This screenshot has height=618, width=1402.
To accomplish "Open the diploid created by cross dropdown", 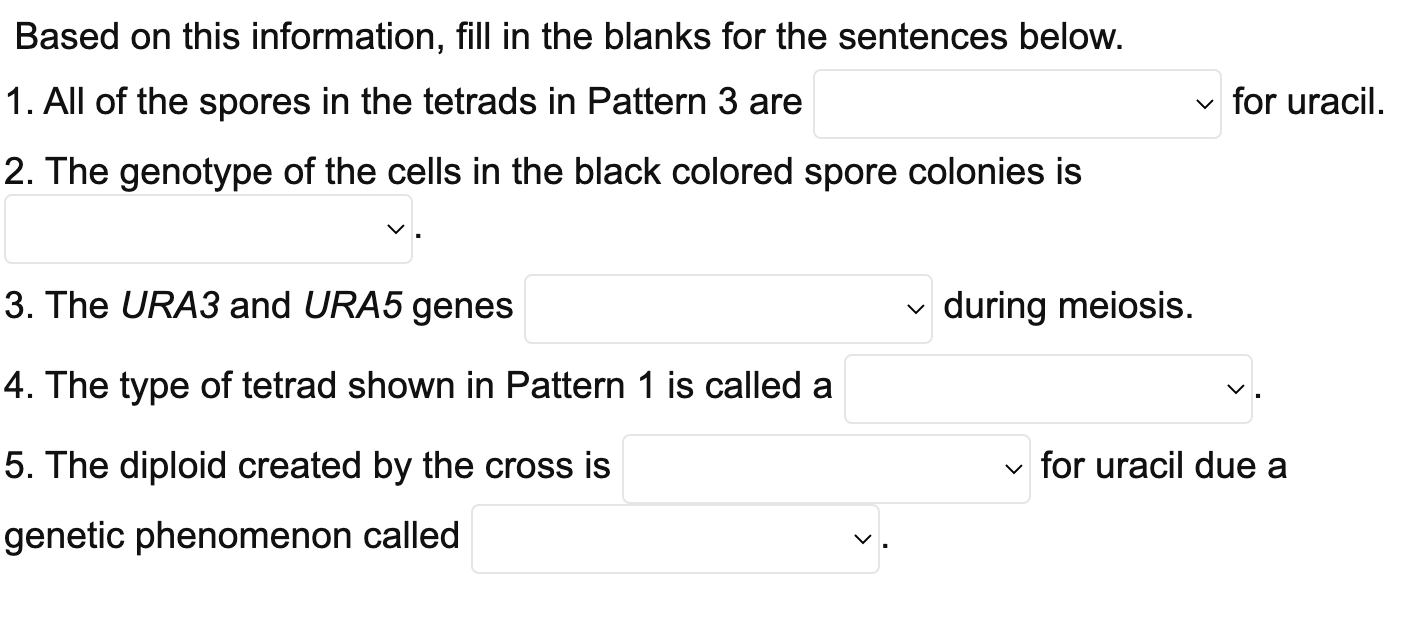I will [825, 468].
